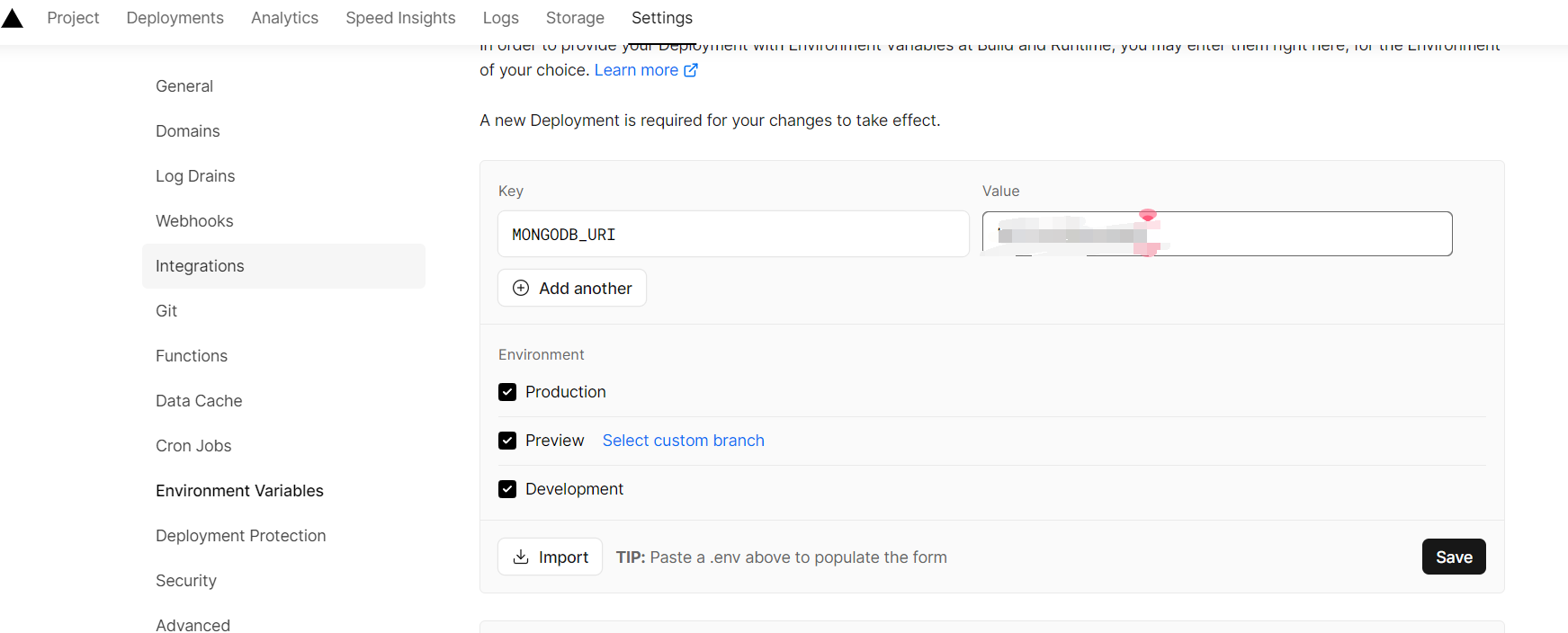
Task: Click the download icon in Import button
Action: tap(521, 557)
